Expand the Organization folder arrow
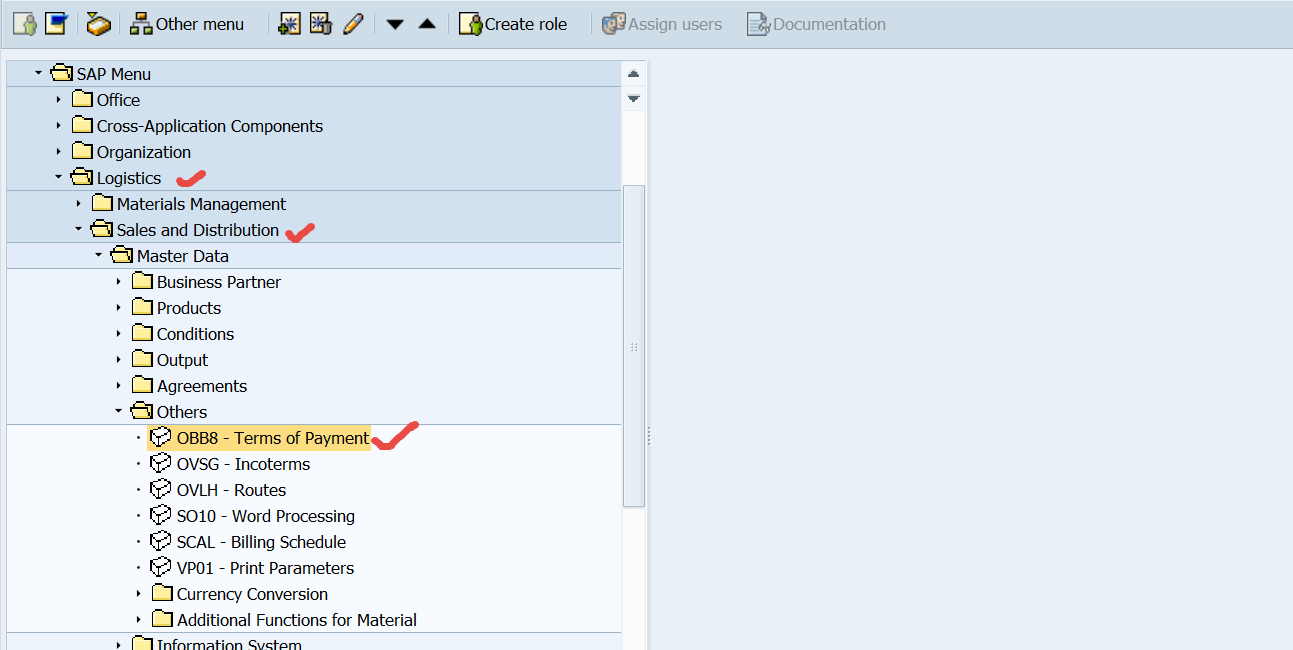 [x=59, y=151]
